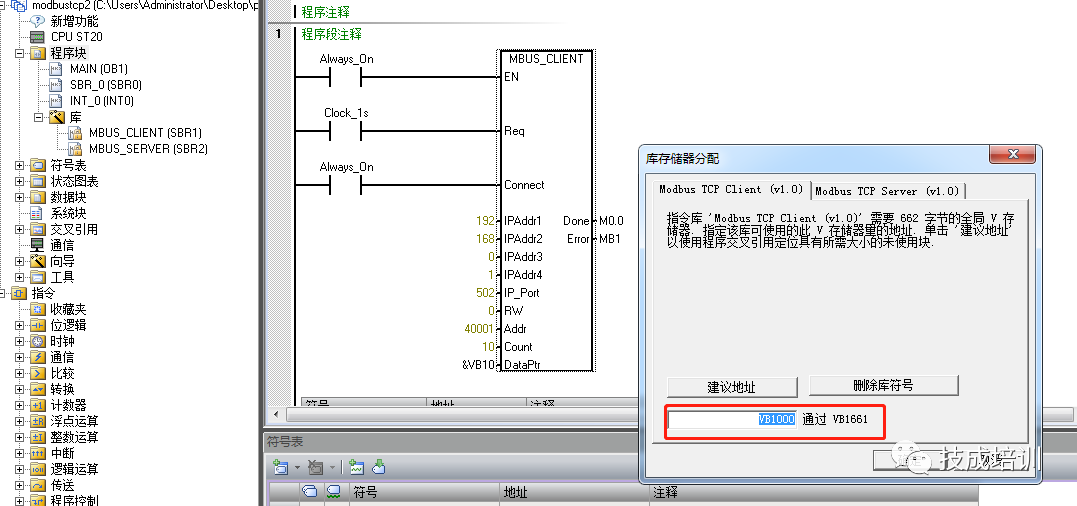Click the 收藏夹 favorites icon
The height and width of the screenshot is (506, 1077).
click(37, 310)
